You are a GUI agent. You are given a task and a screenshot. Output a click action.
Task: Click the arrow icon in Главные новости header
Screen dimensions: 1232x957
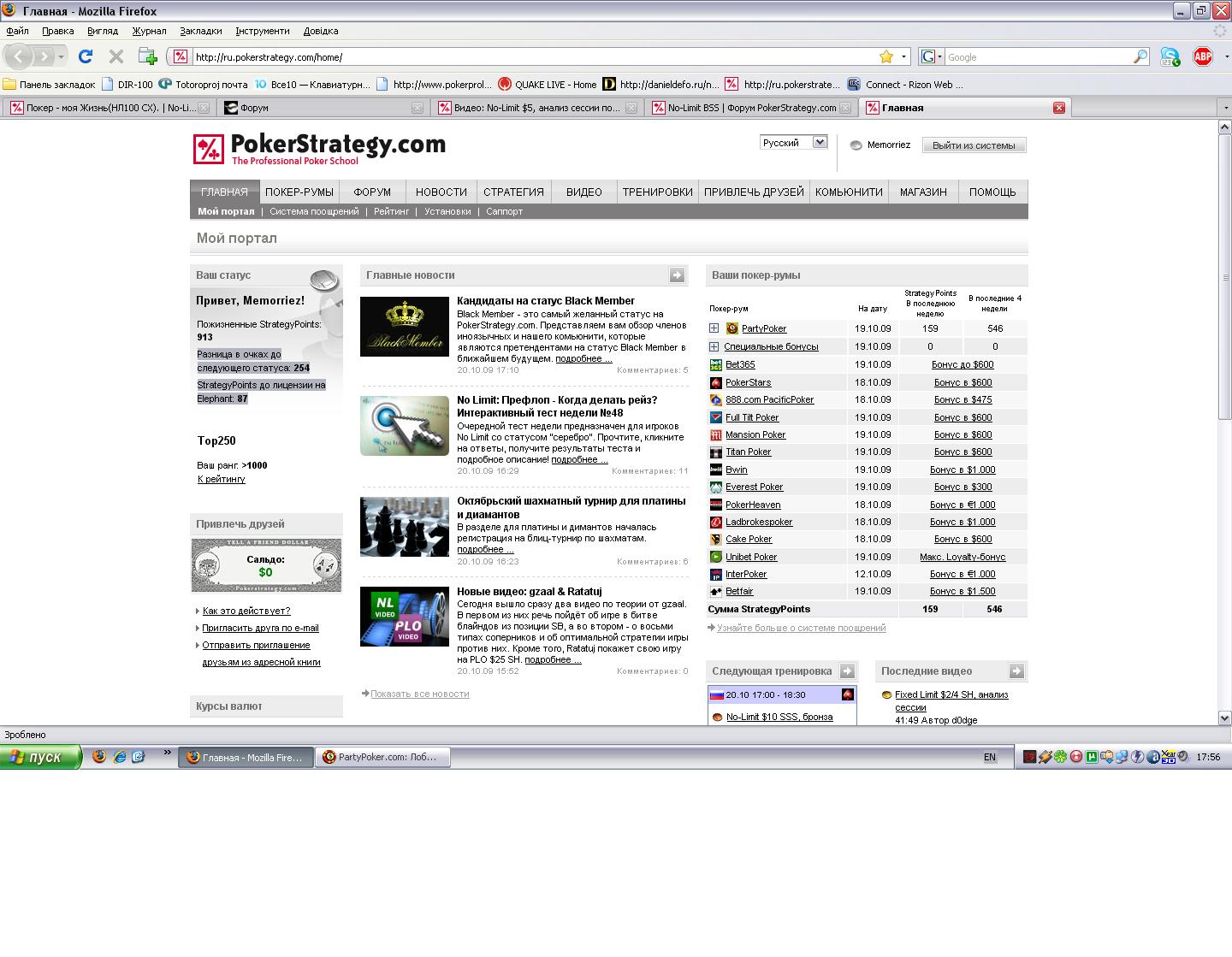677,275
